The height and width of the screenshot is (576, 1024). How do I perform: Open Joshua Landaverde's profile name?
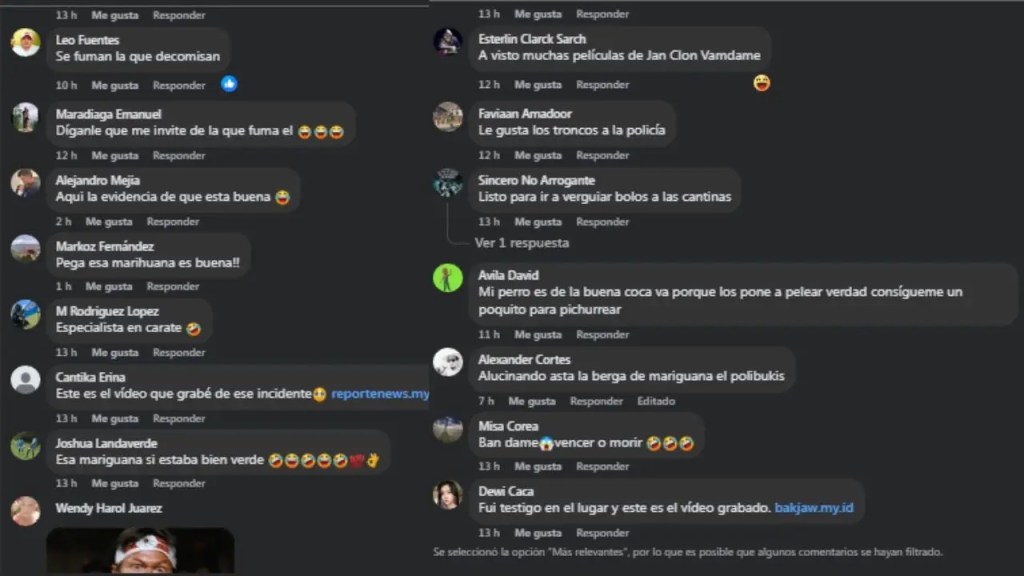coord(106,443)
